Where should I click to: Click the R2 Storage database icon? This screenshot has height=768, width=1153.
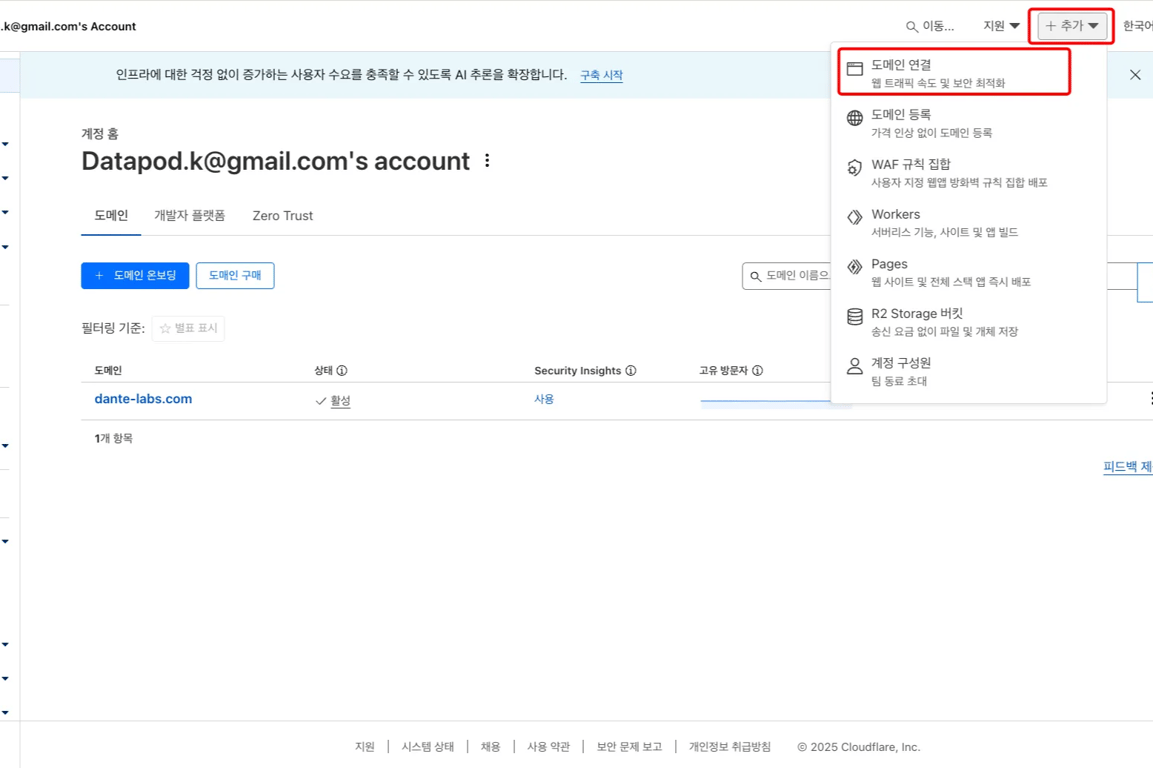tap(854, 316)
